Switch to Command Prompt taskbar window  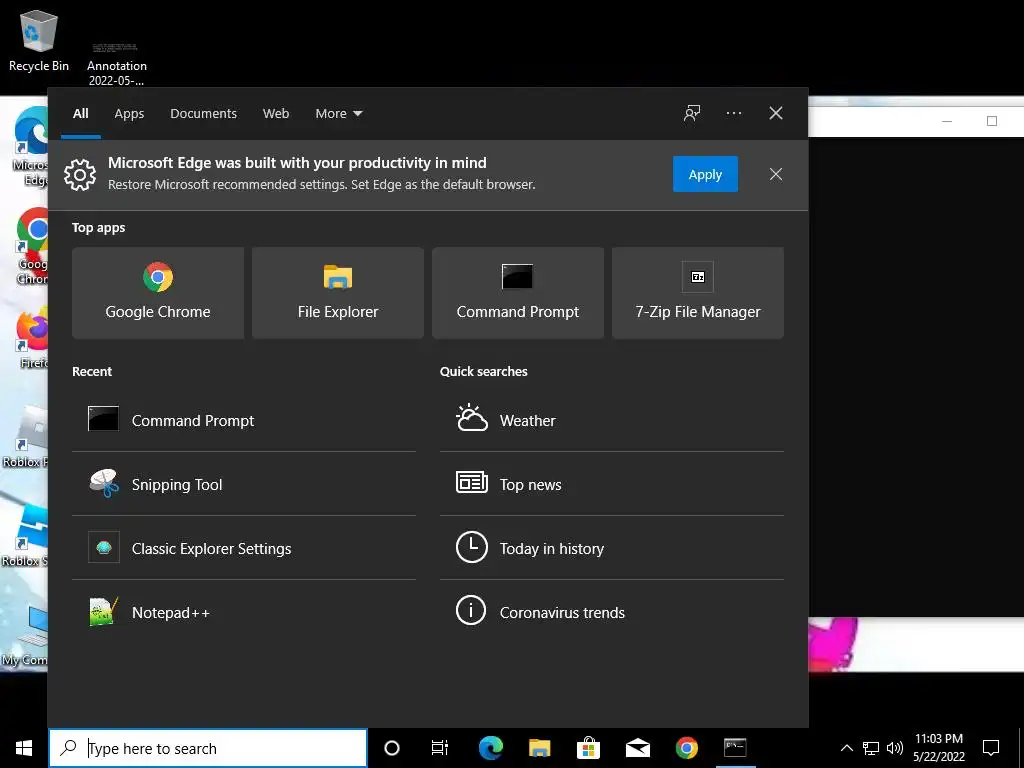pyautogui.click(x=735, y=748)
